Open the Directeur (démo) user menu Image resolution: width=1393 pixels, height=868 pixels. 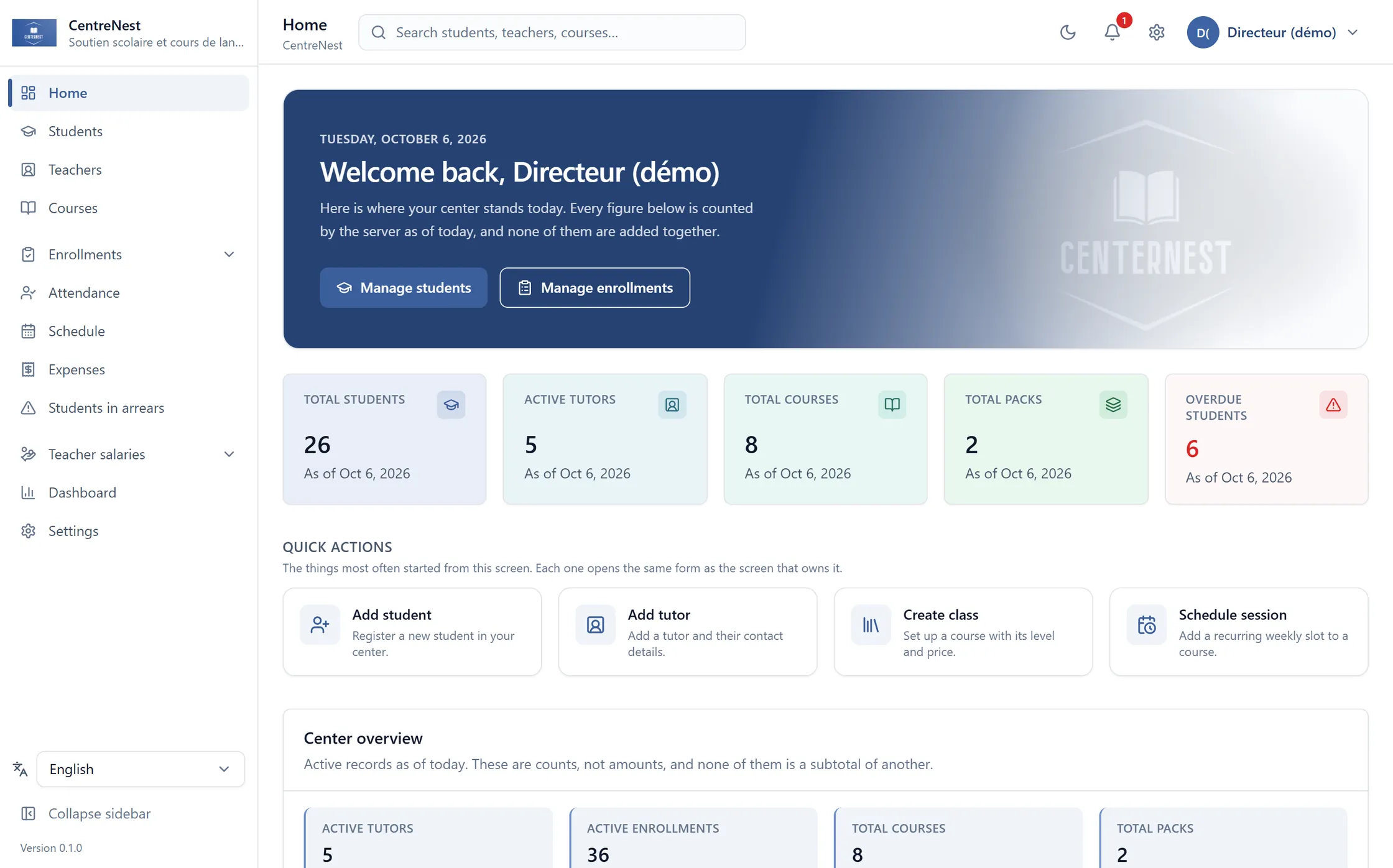[x=1272, y=32]
